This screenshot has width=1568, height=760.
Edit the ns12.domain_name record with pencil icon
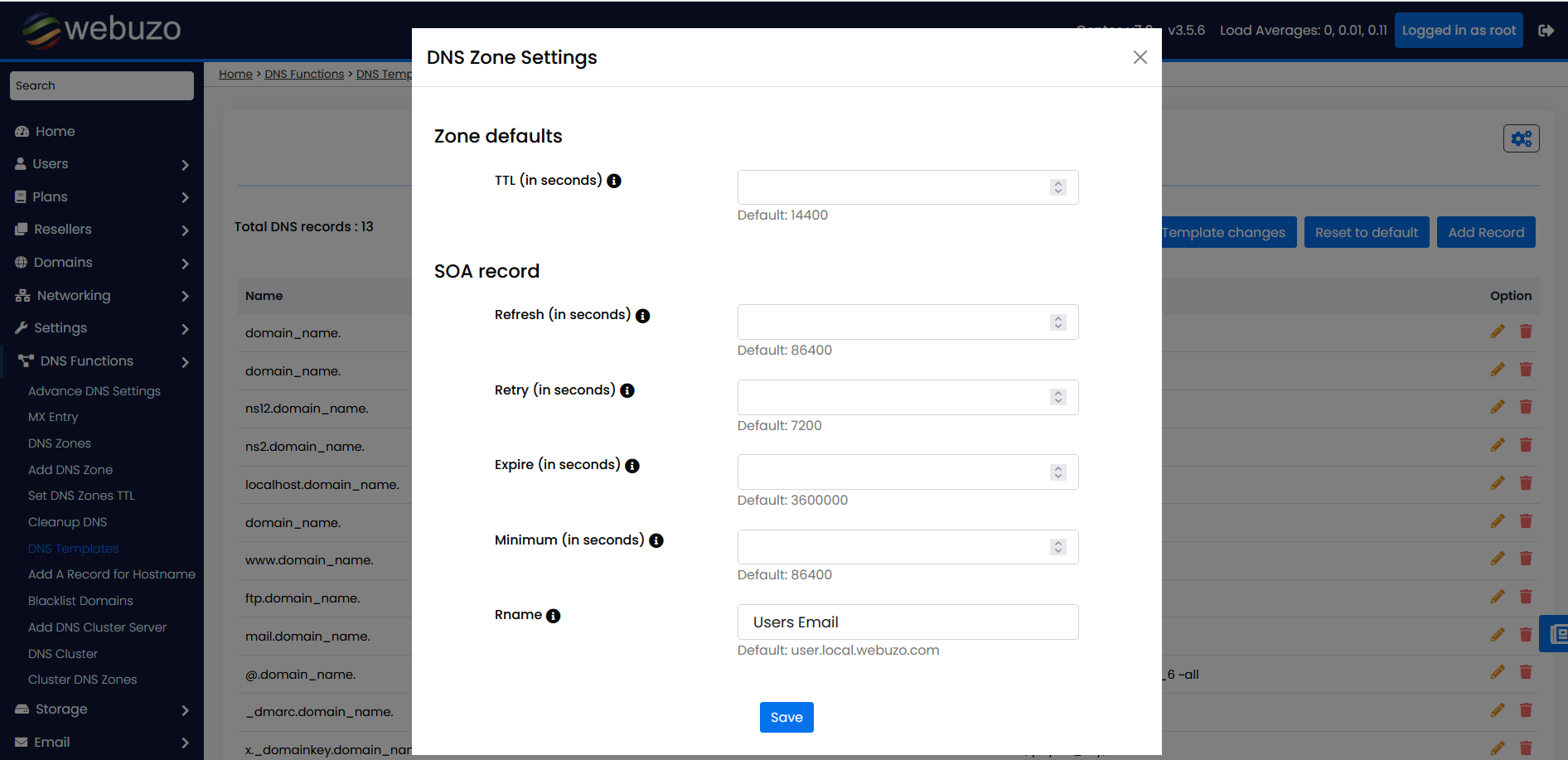pos(1498,407)
